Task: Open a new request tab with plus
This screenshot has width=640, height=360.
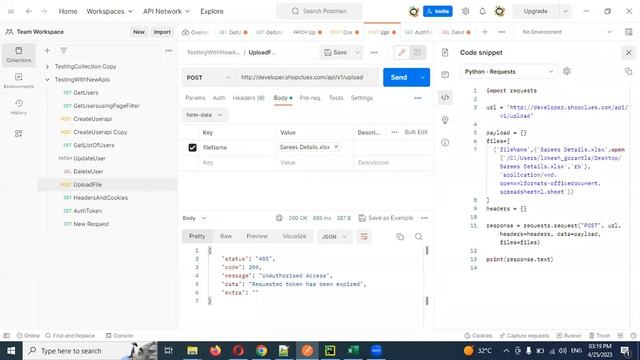Action: coord(484,32)
